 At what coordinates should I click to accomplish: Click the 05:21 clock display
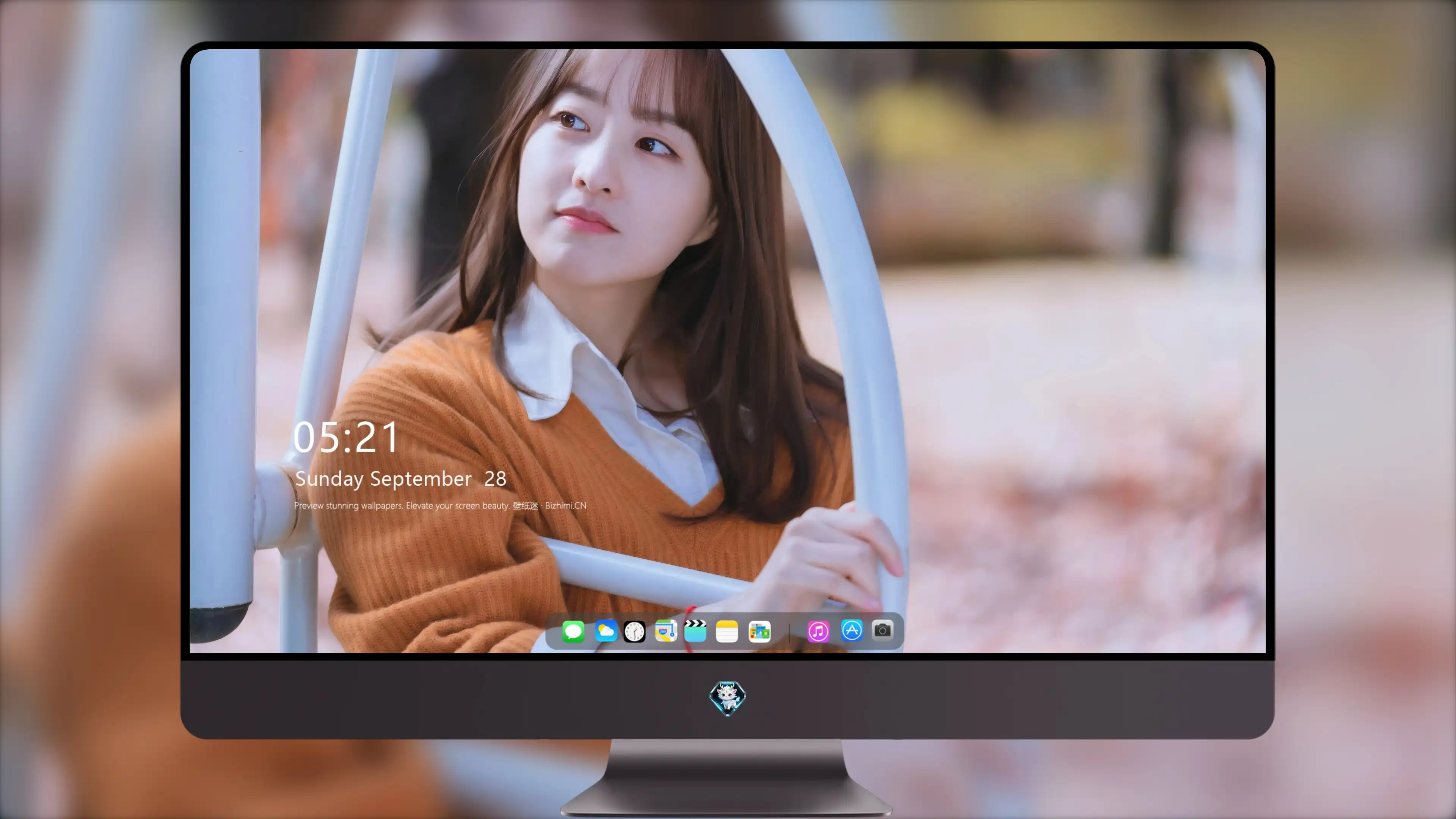coord(346,437)
